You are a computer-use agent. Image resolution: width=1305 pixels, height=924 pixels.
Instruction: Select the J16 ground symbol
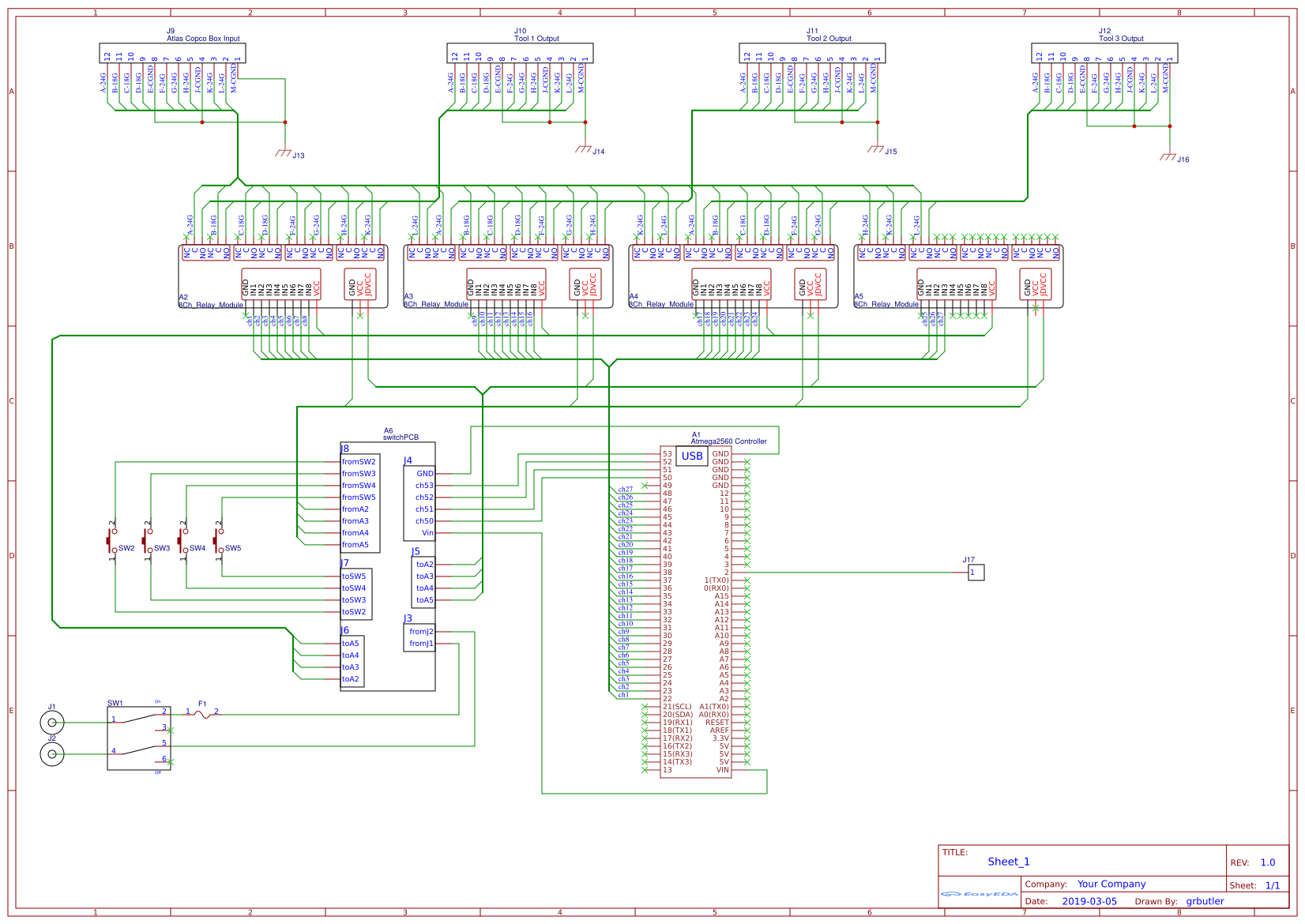(x=1168, y=156)
